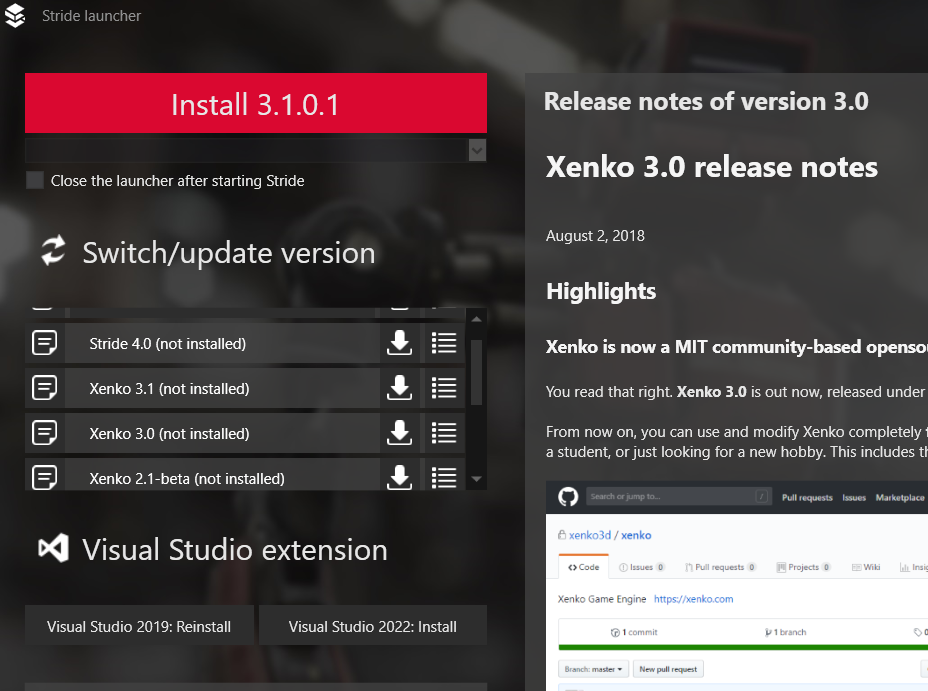Image resolution: width=928 pixels, height=691 pixels.
Task: Click the Xenko 3.0 release notes heading
Action: click(711, 167)
